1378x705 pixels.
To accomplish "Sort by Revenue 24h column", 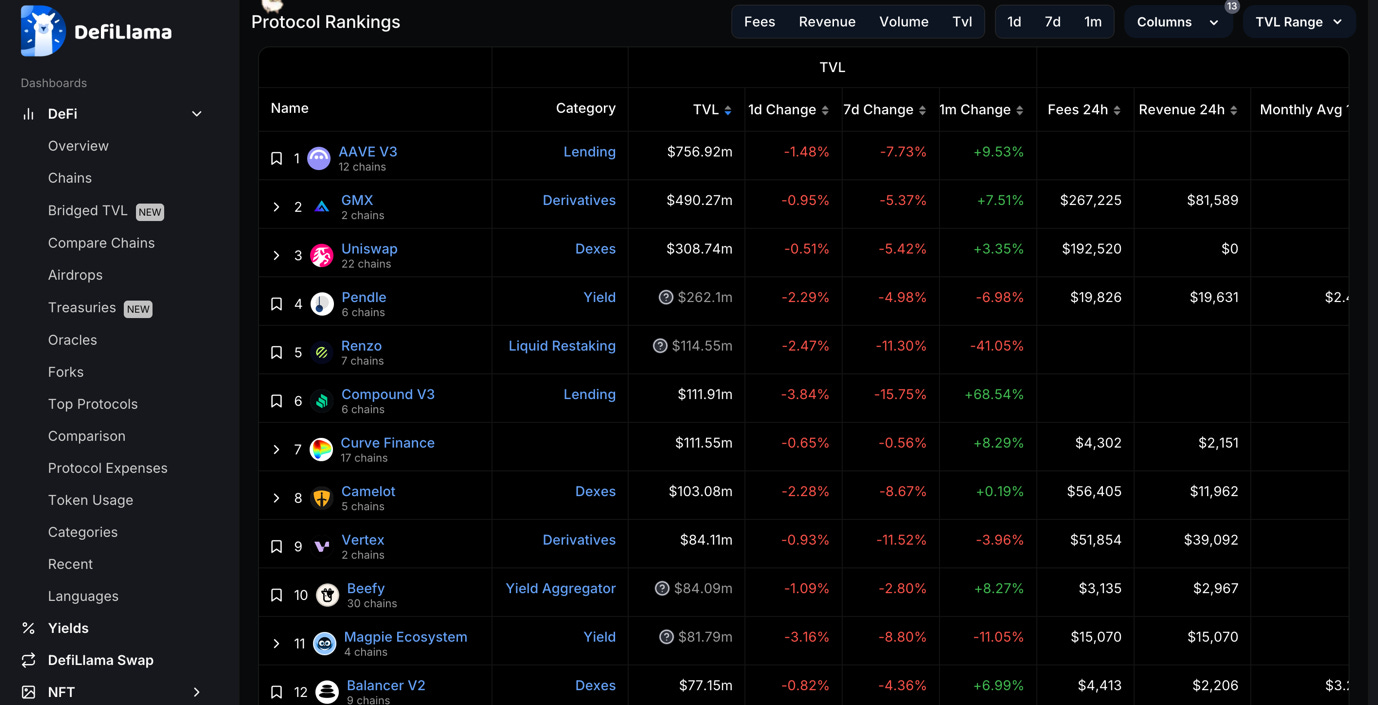I will pyautogui.click(x=1234, y=110).
